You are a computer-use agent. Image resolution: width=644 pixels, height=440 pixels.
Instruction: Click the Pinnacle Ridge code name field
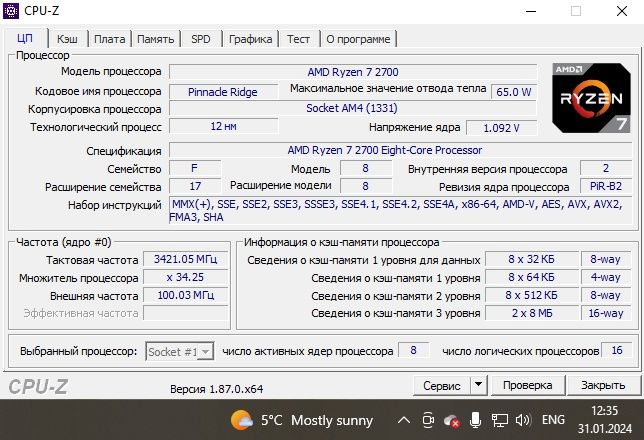click(223, 92)
